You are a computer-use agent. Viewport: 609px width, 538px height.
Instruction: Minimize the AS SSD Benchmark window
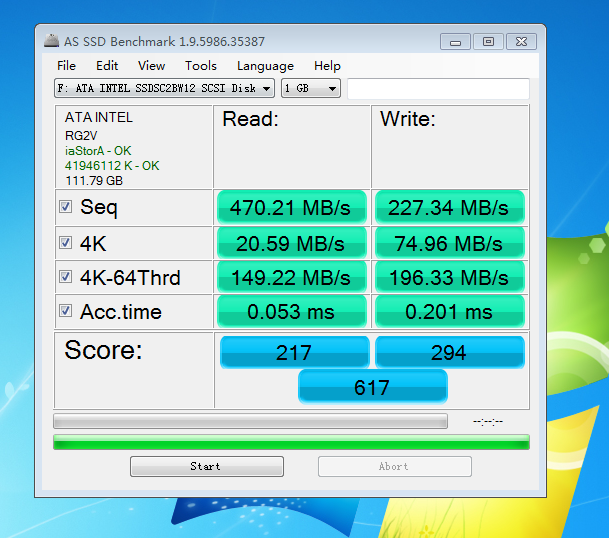pos(455,42)
